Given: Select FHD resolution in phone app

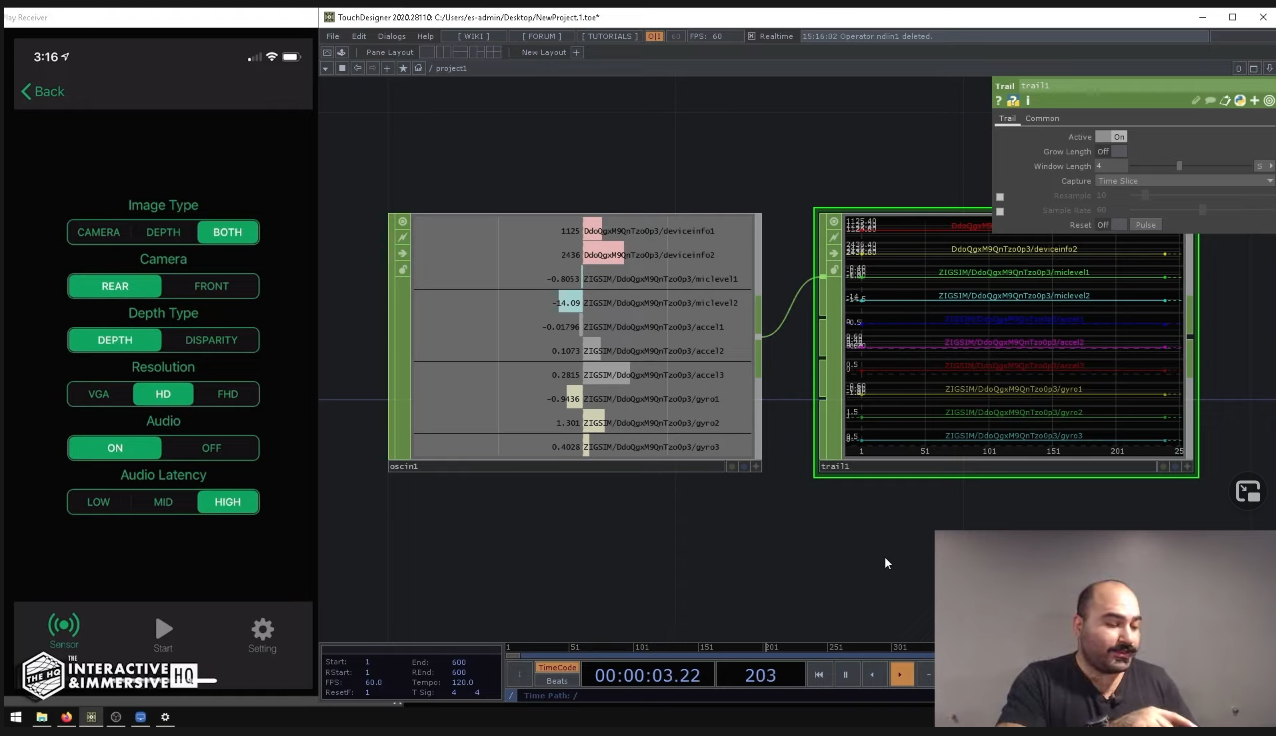Looking at the screenshot, I should [228, 394].
